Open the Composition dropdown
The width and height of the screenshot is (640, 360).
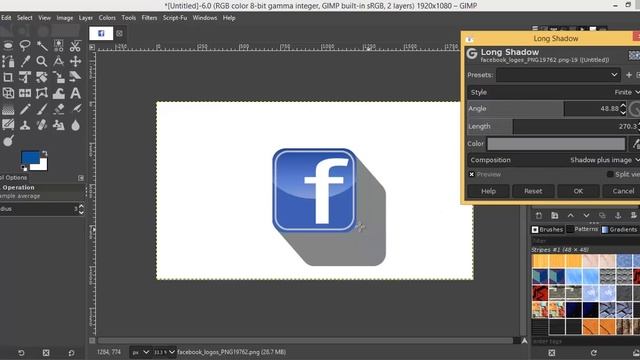554,160
